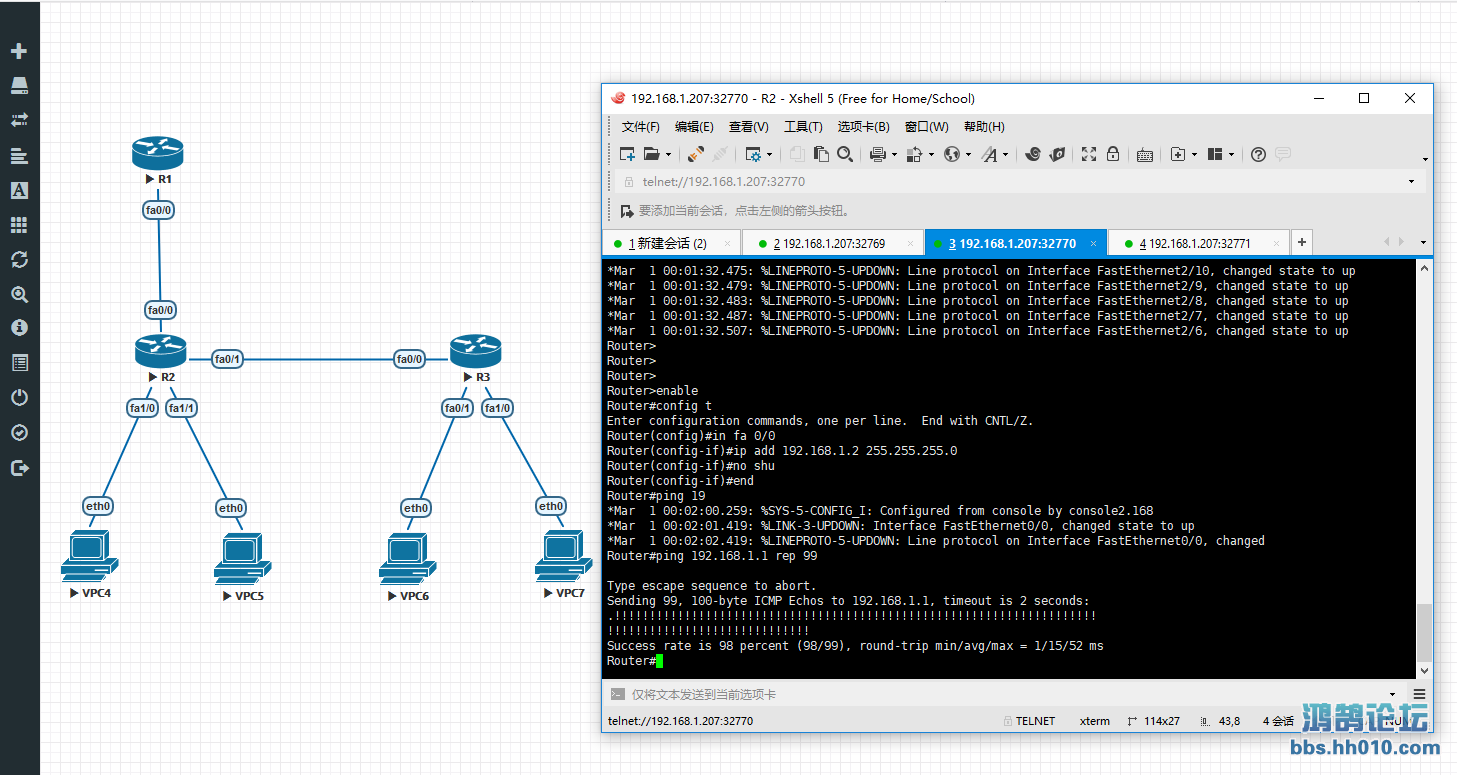Screen dimensions: 1457x775
Task: Select the VPC4 computer node
Action: click(89, 556)
